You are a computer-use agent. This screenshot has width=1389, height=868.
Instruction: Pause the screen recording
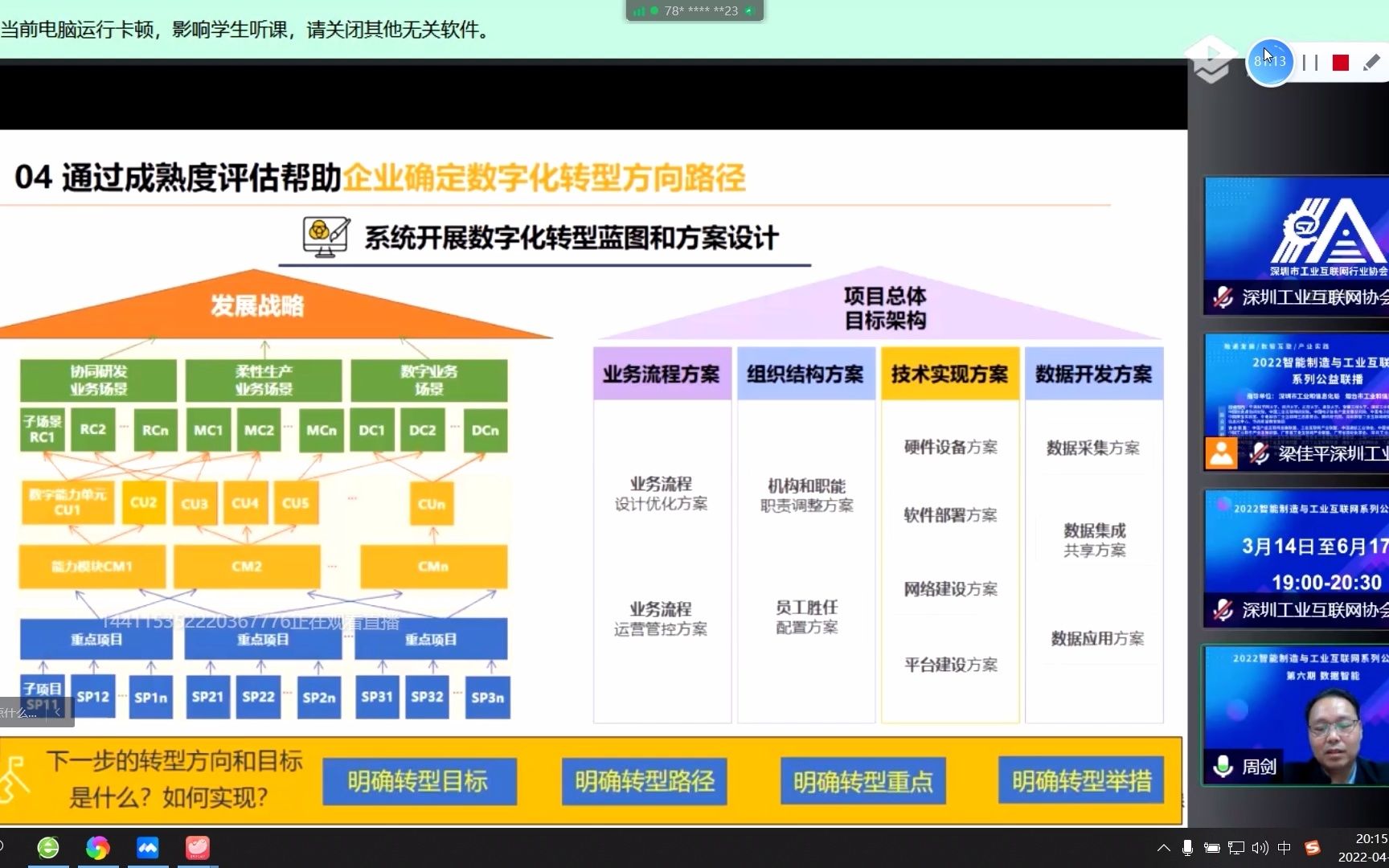[x=1310, y=62]
